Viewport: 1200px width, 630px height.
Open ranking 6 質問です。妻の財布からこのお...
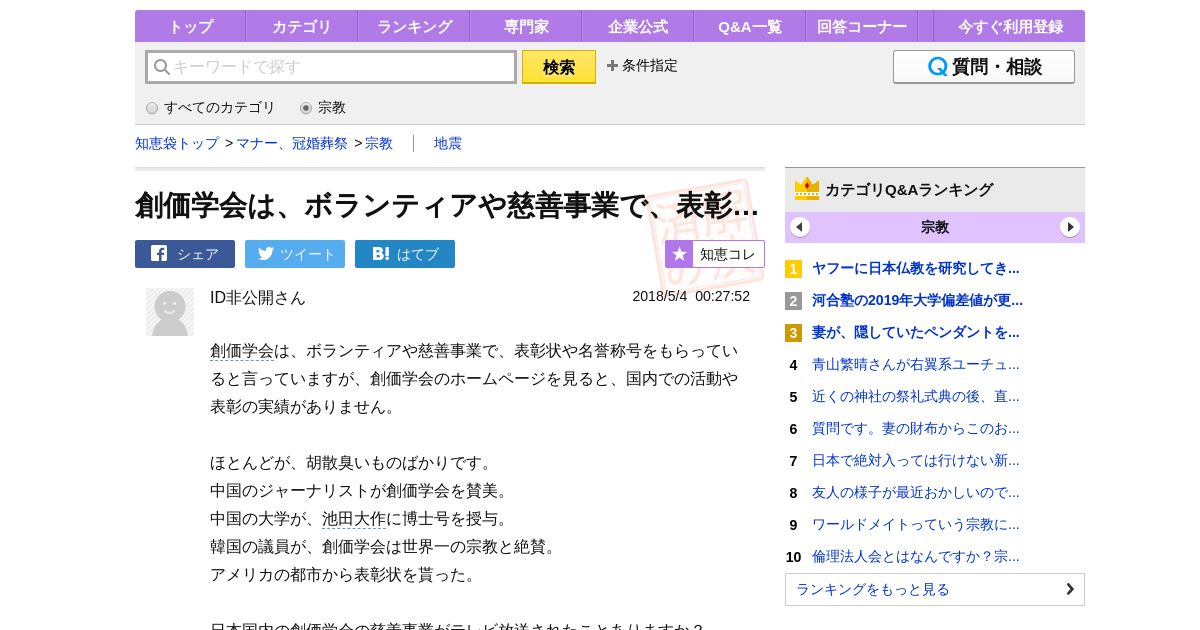tap(916, 428)
